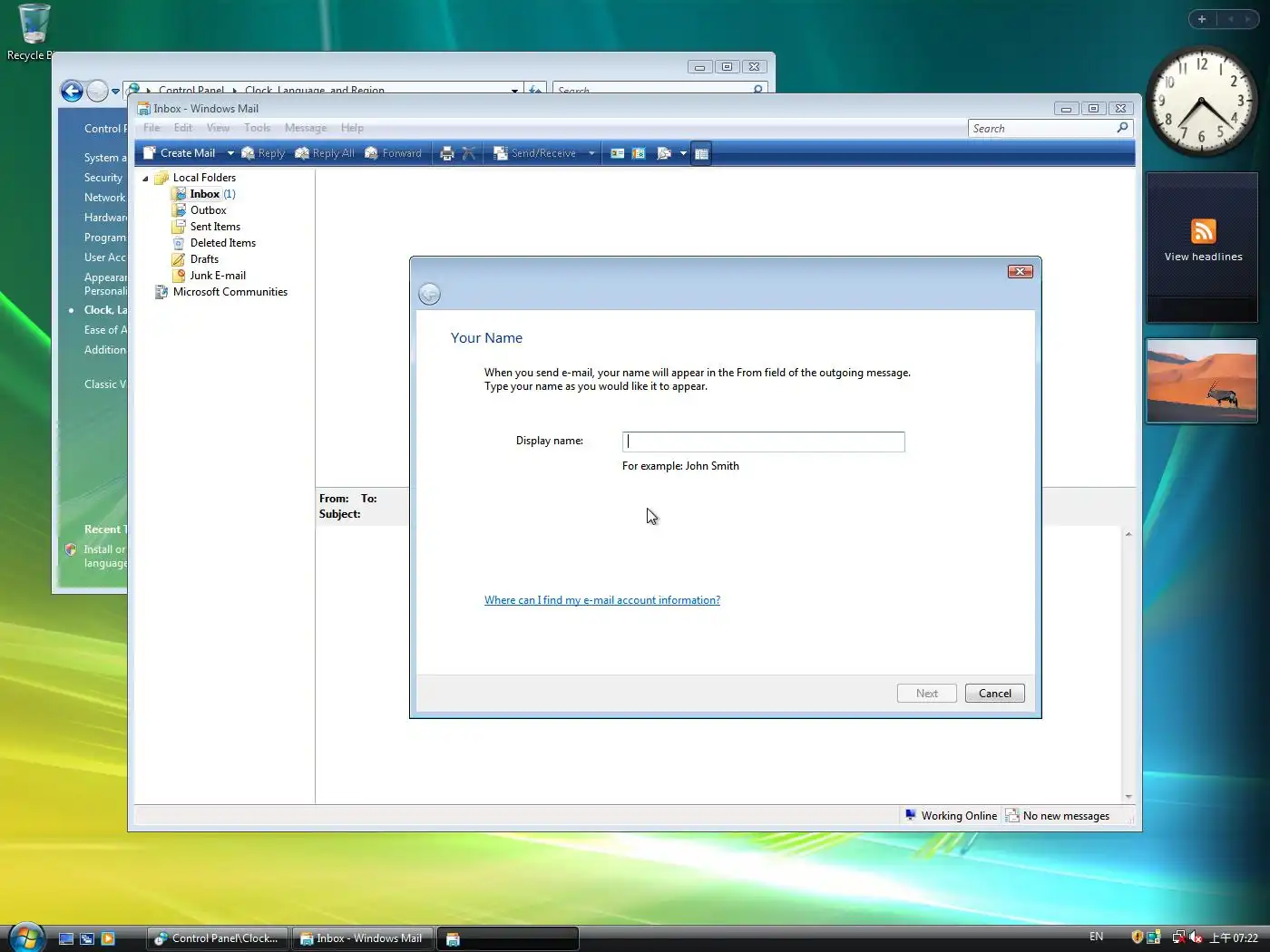
Task: Open the Find icon's dropdown arrow
Action: coord(683,153)
